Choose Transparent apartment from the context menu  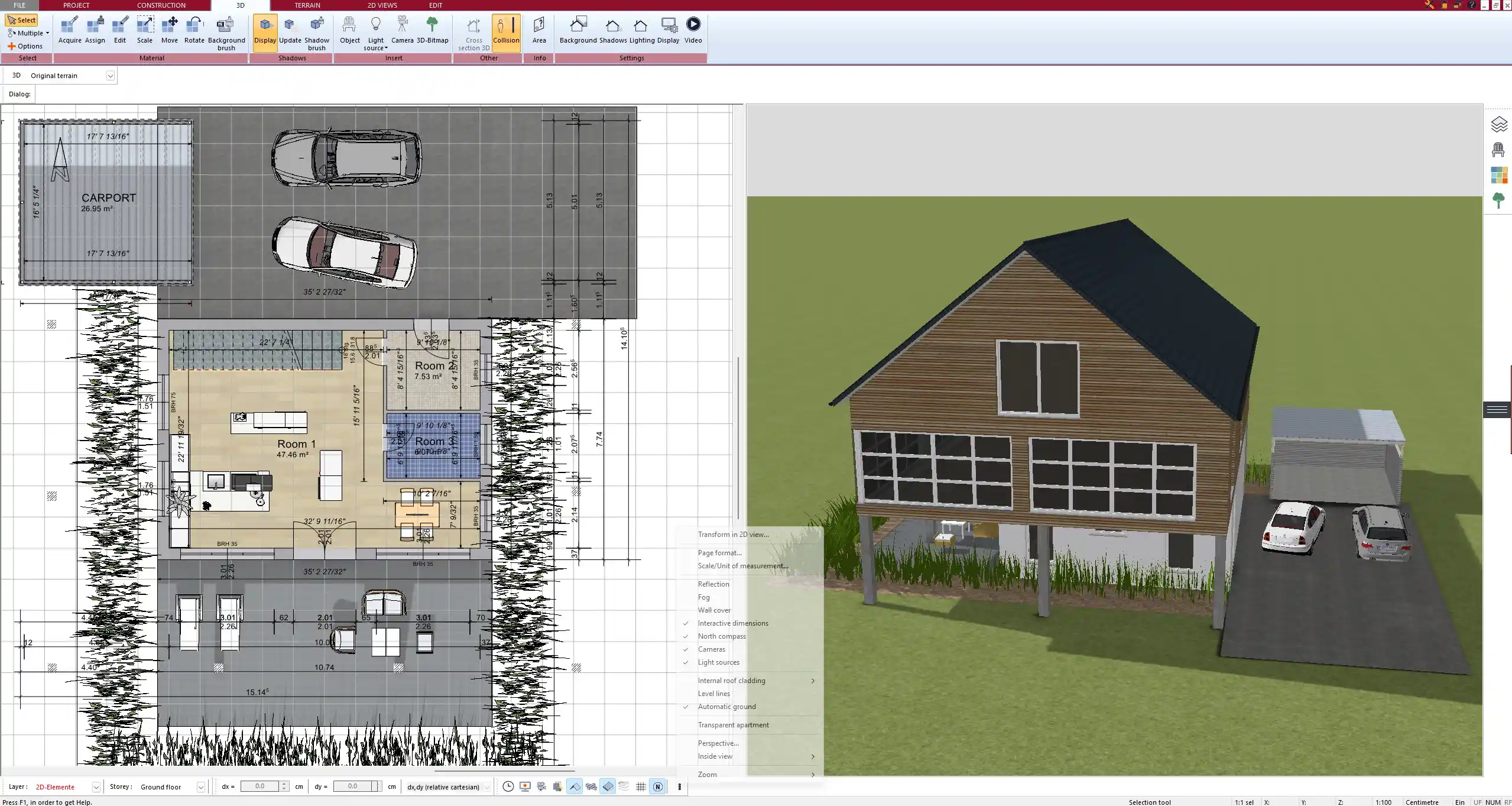tap(732, 724)
